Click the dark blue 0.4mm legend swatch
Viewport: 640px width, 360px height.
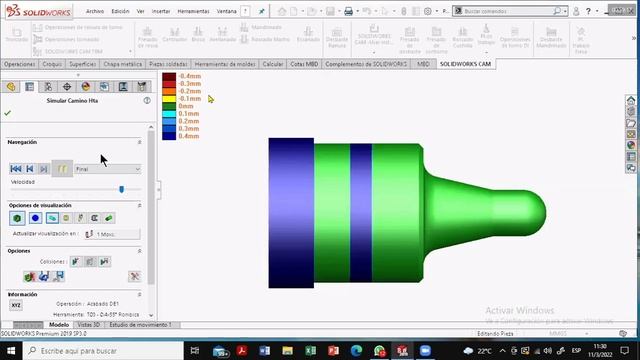click(169, 136)
